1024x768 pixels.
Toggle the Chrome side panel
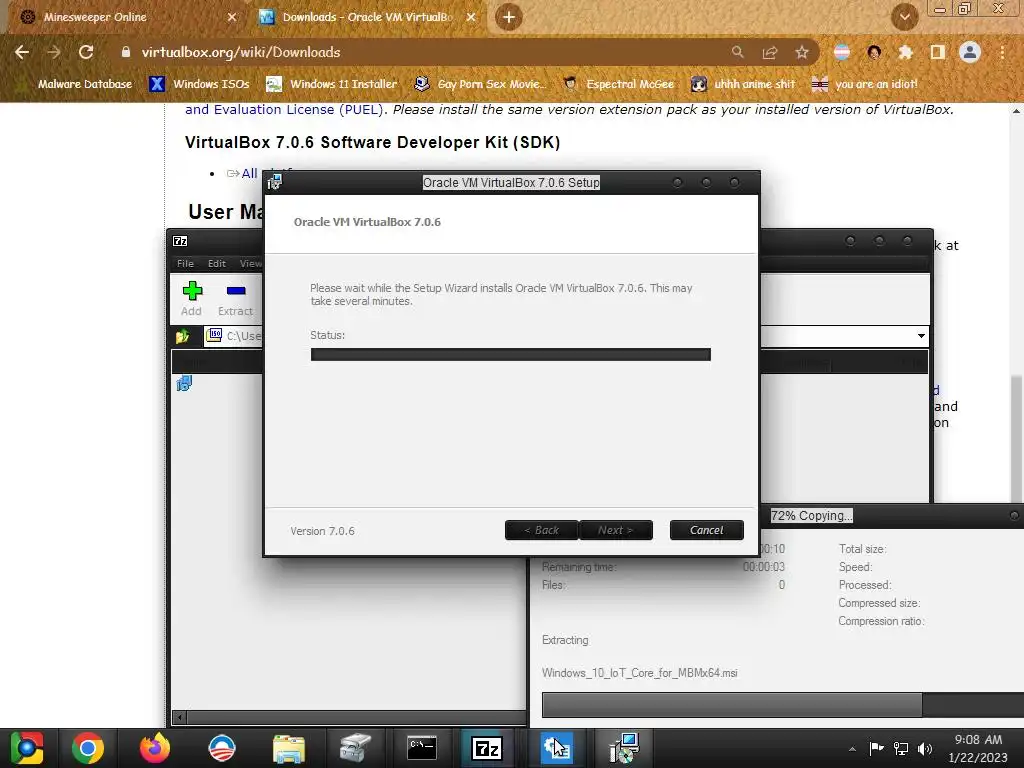938,52
